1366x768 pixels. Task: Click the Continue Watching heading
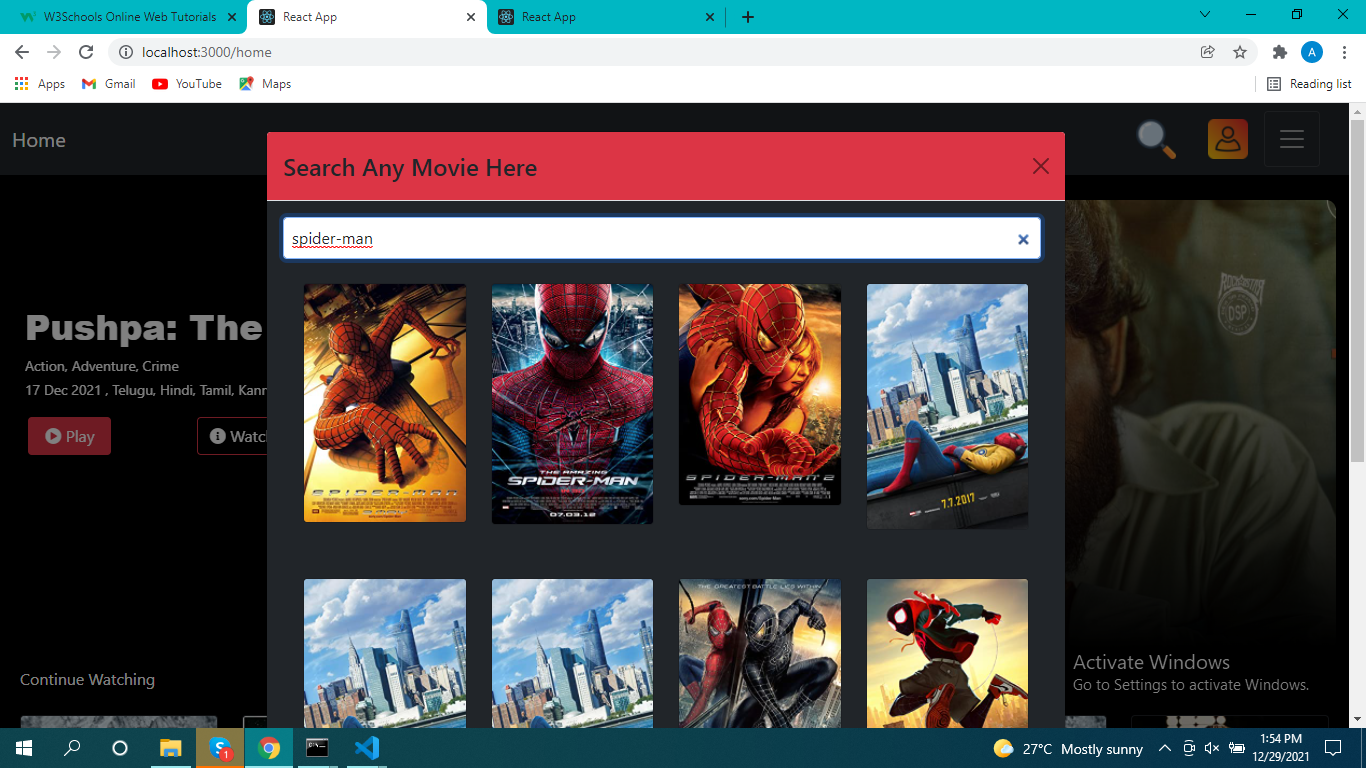click(x=88, y=680)
